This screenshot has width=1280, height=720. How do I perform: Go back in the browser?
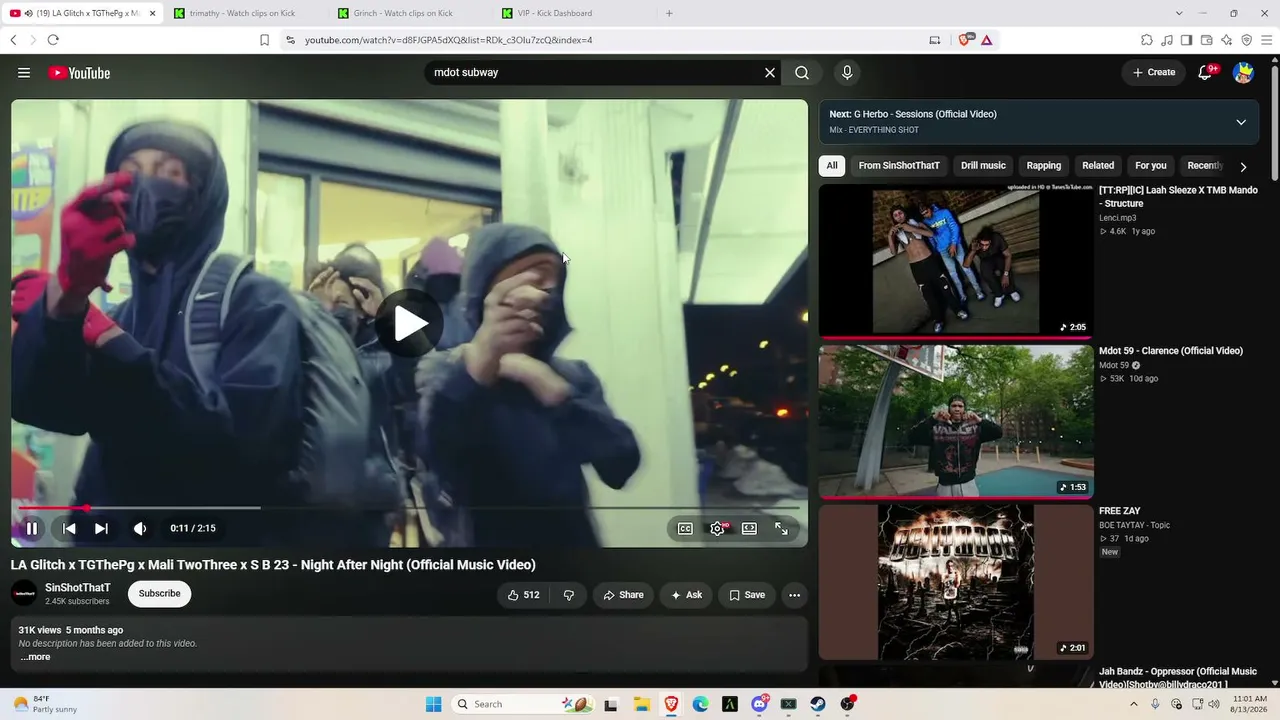tap(13, 40)
